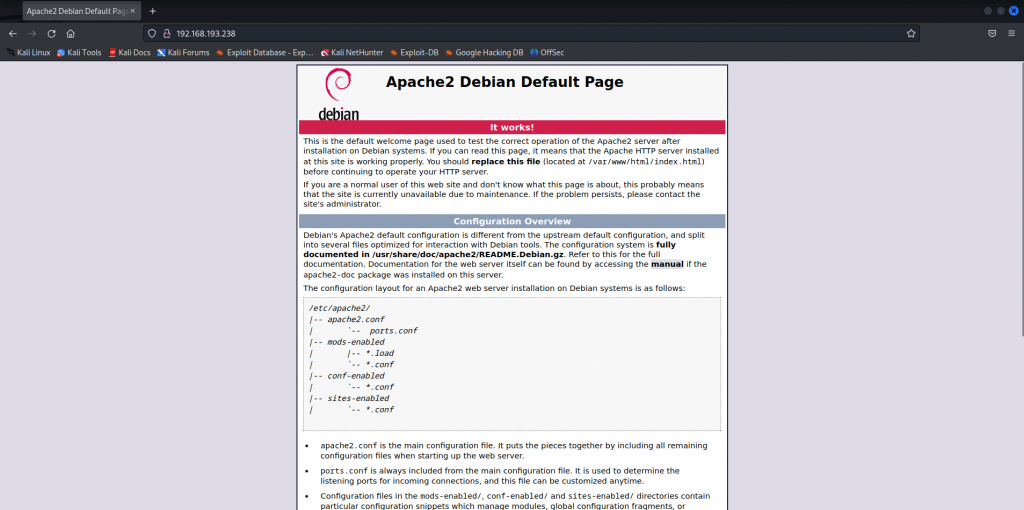
Task: Click the replace this file bold text
Action: coord(506,161)
